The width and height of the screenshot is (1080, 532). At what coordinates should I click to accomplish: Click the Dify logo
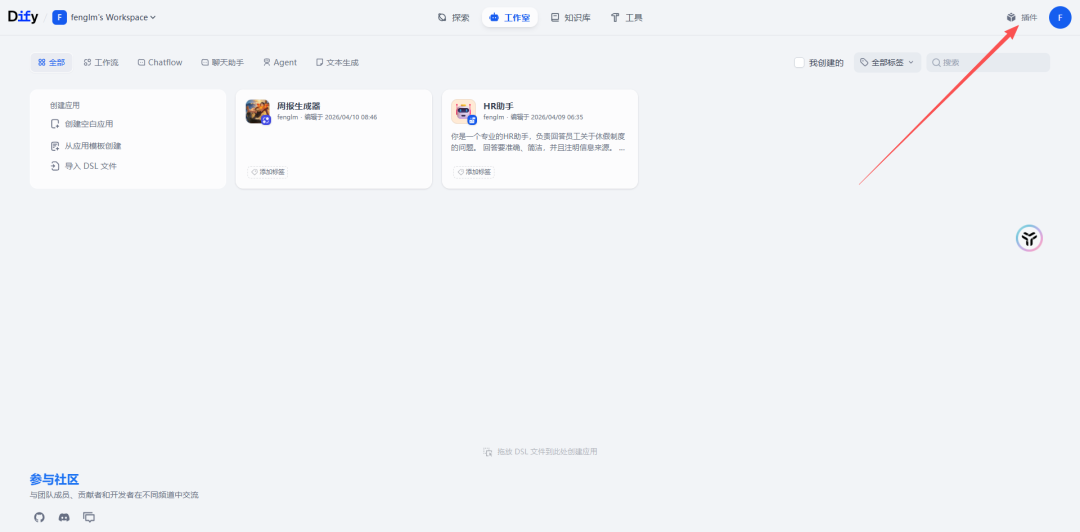(x=23, y=17)
